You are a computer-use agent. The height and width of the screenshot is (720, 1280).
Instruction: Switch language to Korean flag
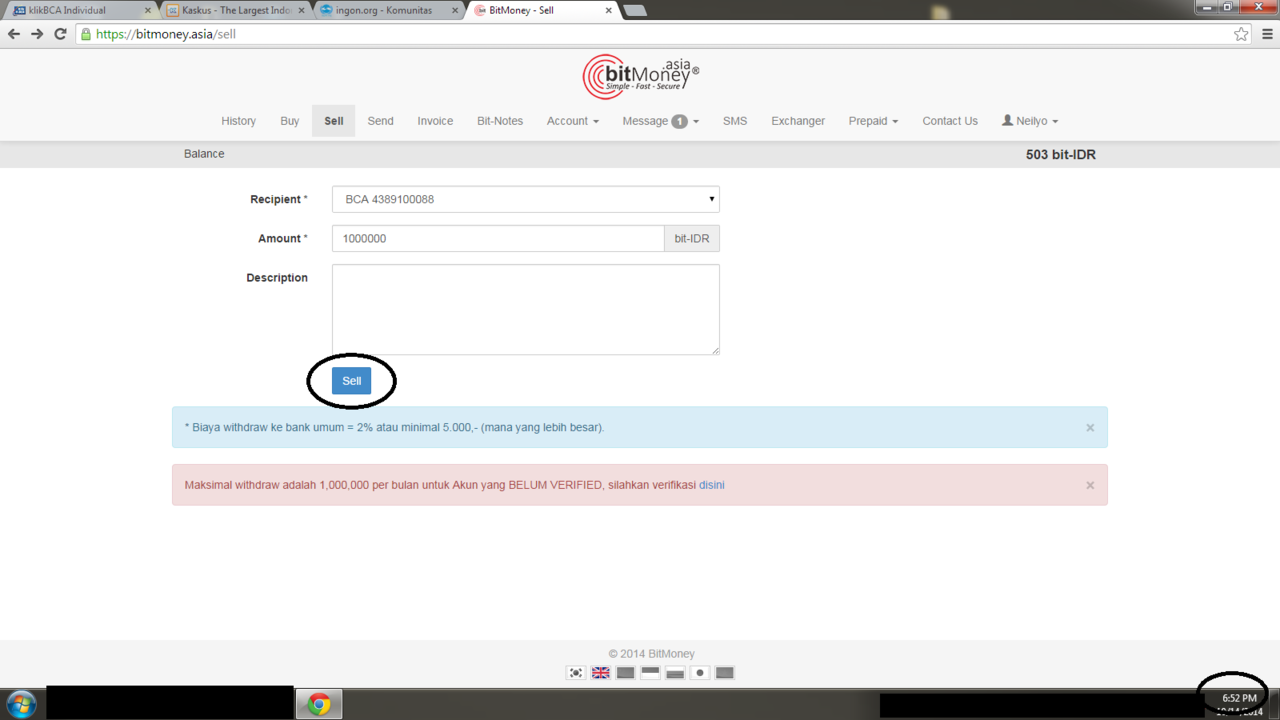point(576,673)
